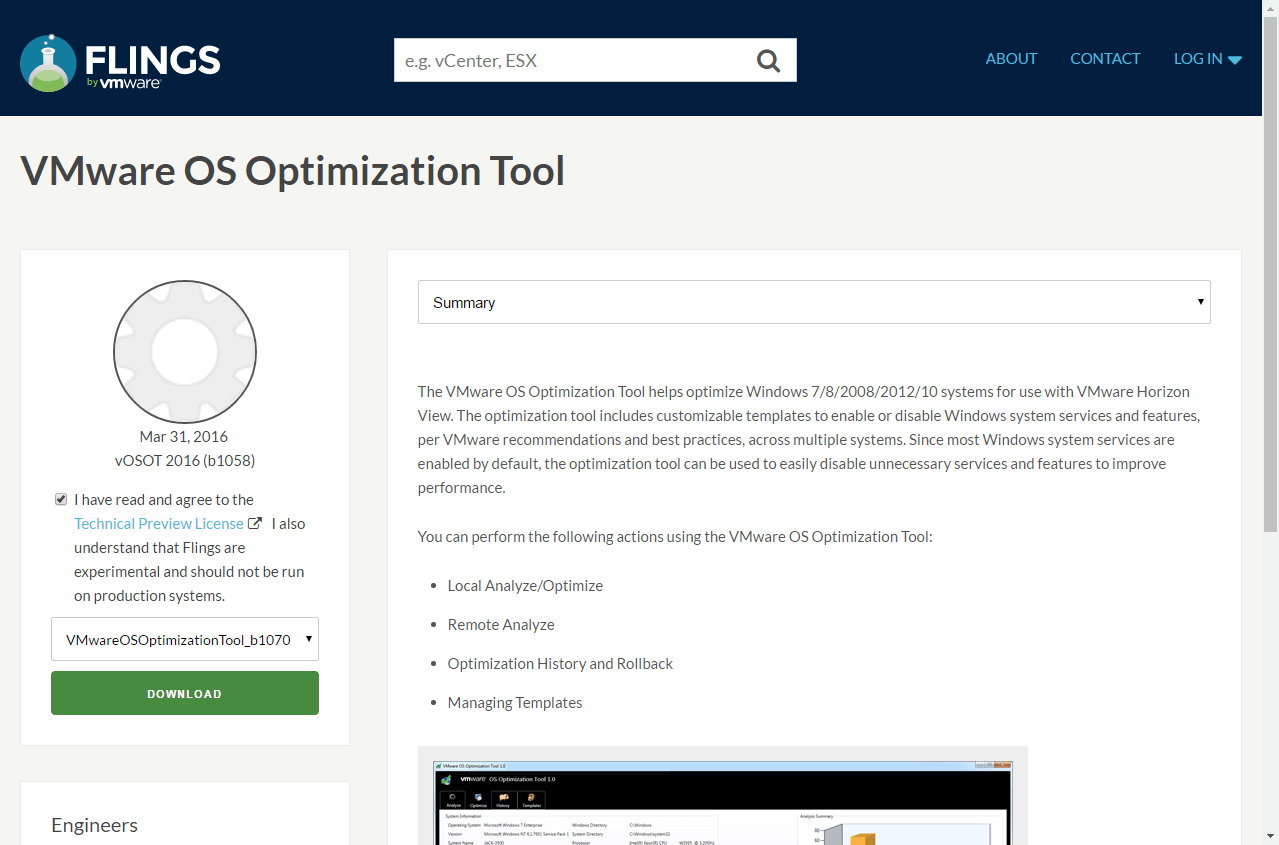This screenshot has width=1279, height=845.
Task: Click the OS Optimization Tool screenshot thumbnail
Action: coord(722,795)
